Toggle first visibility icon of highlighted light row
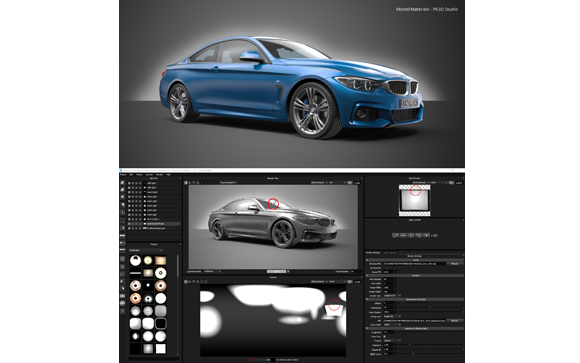 (129, 224)
